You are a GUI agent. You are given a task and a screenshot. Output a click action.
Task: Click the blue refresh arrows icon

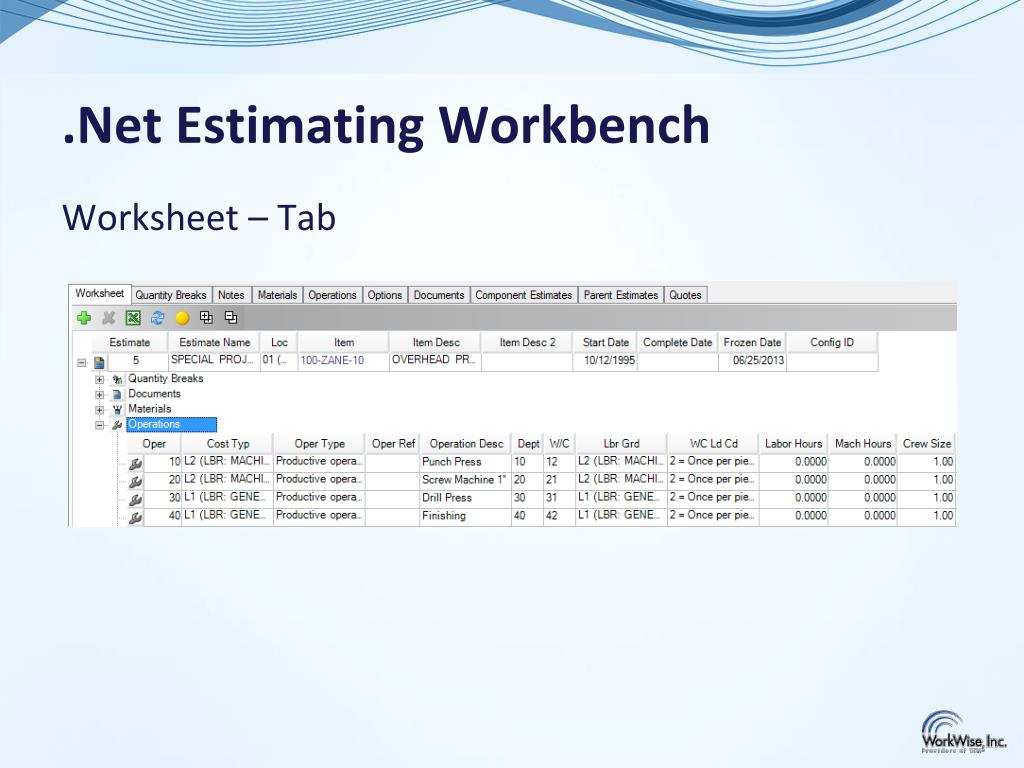pyautogui.click(x=157, y=318)
